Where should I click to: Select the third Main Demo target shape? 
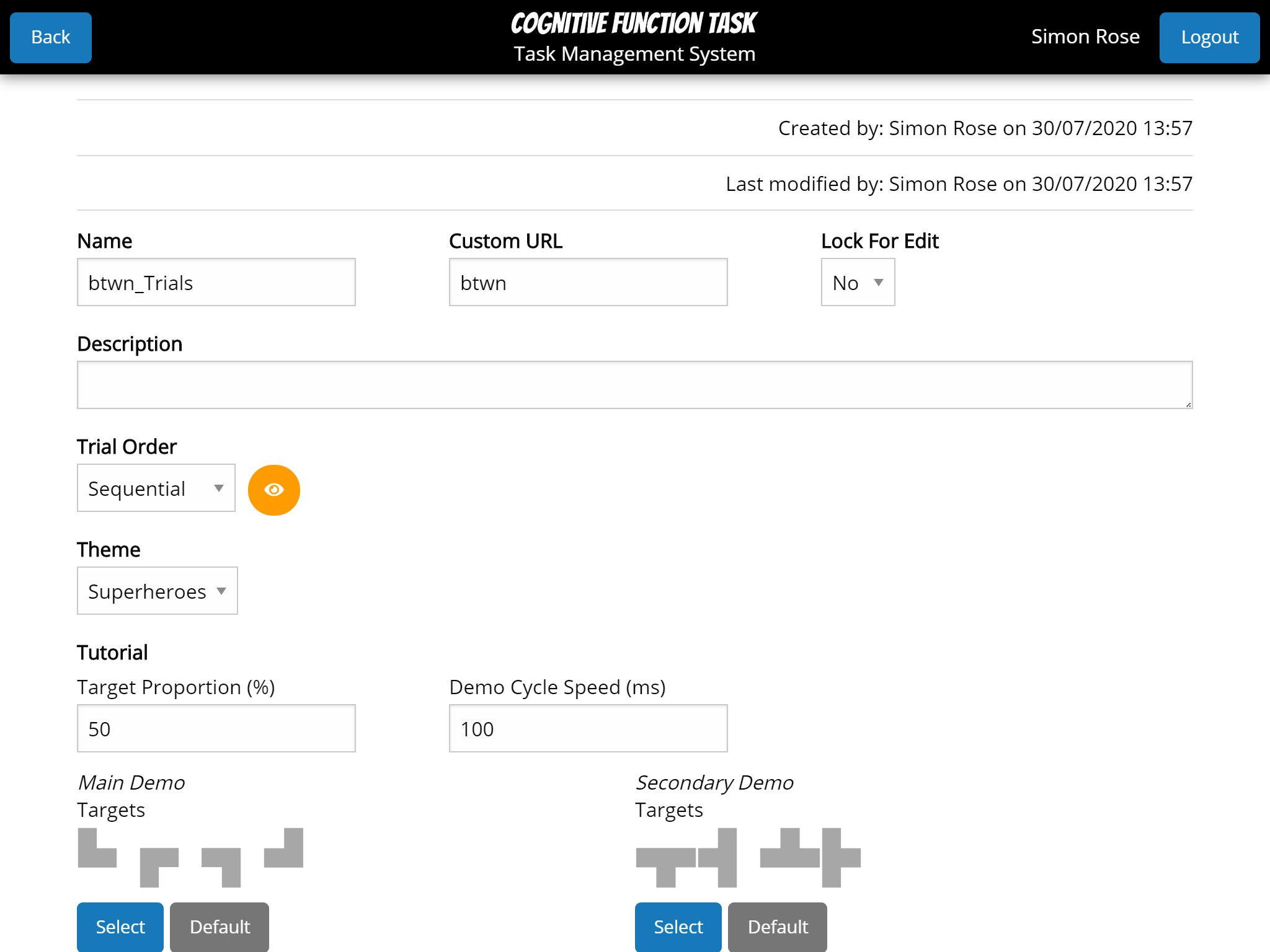pyautogui.click(x=221, y=868)
